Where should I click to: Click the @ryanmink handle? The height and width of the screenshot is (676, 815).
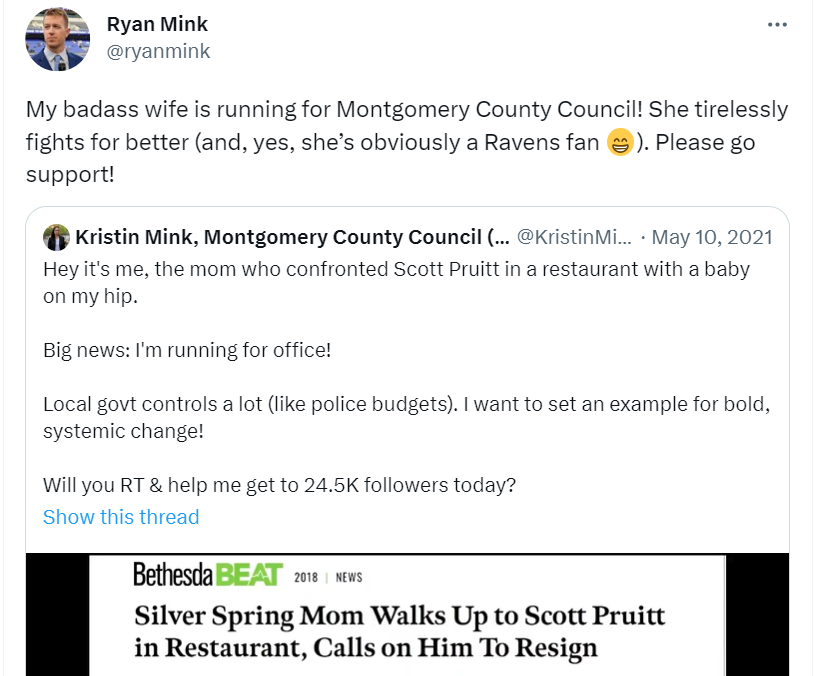(158, 51)
